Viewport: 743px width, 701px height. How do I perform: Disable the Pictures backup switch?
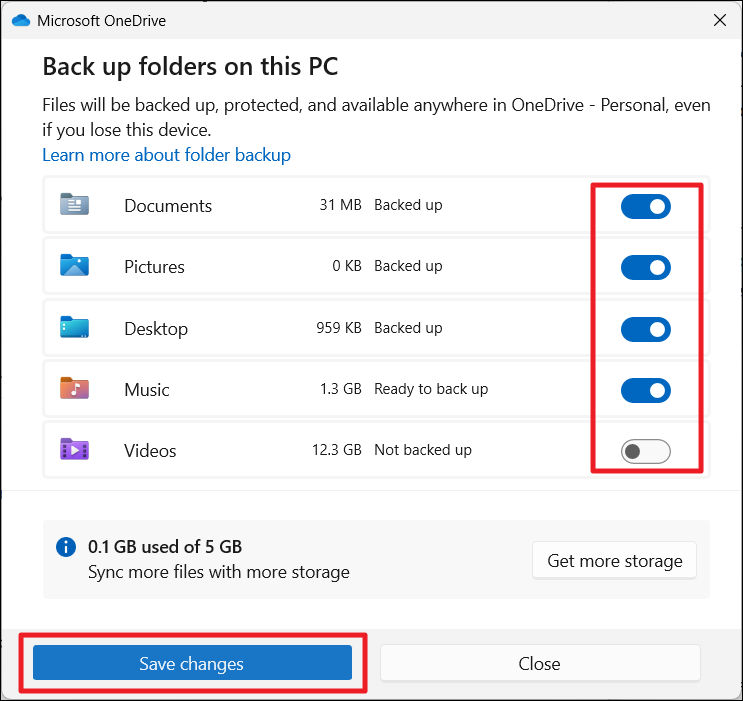point(645,268)
